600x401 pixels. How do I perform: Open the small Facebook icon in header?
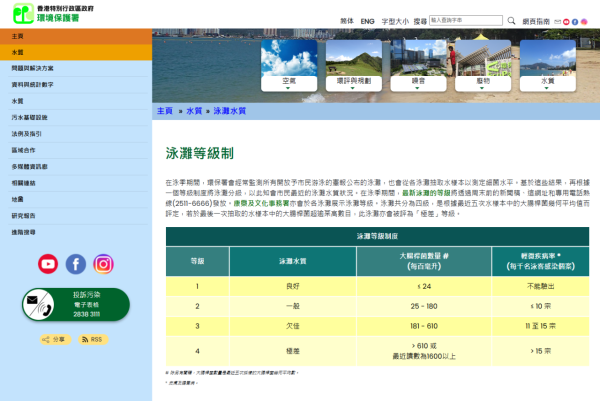coord(575,22)
